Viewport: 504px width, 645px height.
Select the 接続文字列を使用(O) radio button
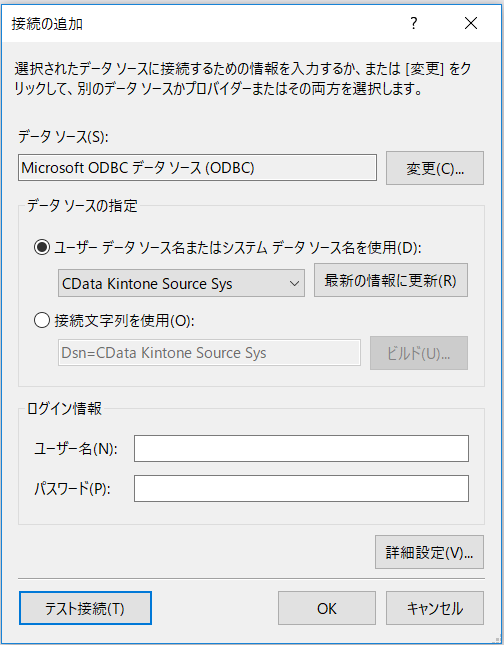[x=42, y=320]
